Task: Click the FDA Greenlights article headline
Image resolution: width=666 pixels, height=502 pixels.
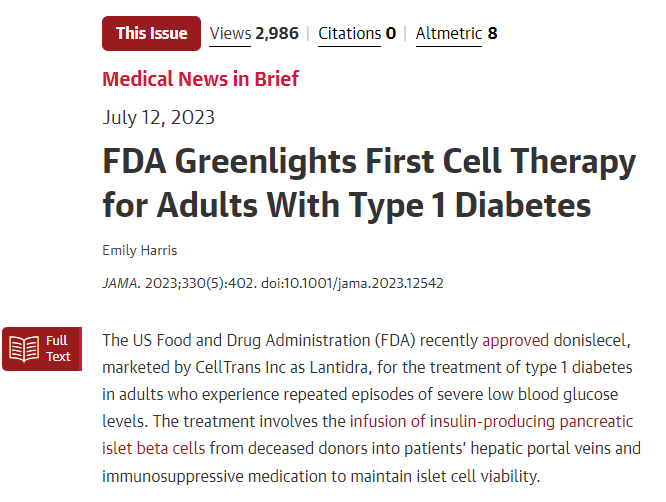Action: [369, 184]
